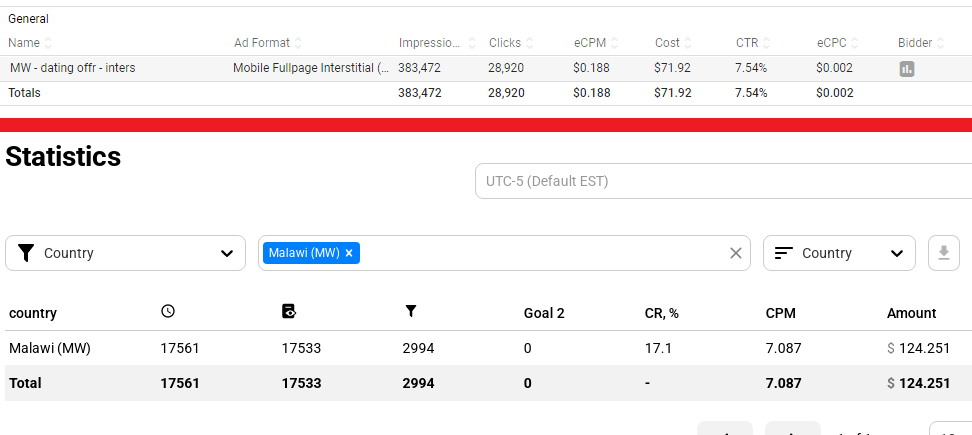
Task: Click the clock icon column header
Action: (x=168, y=312)
